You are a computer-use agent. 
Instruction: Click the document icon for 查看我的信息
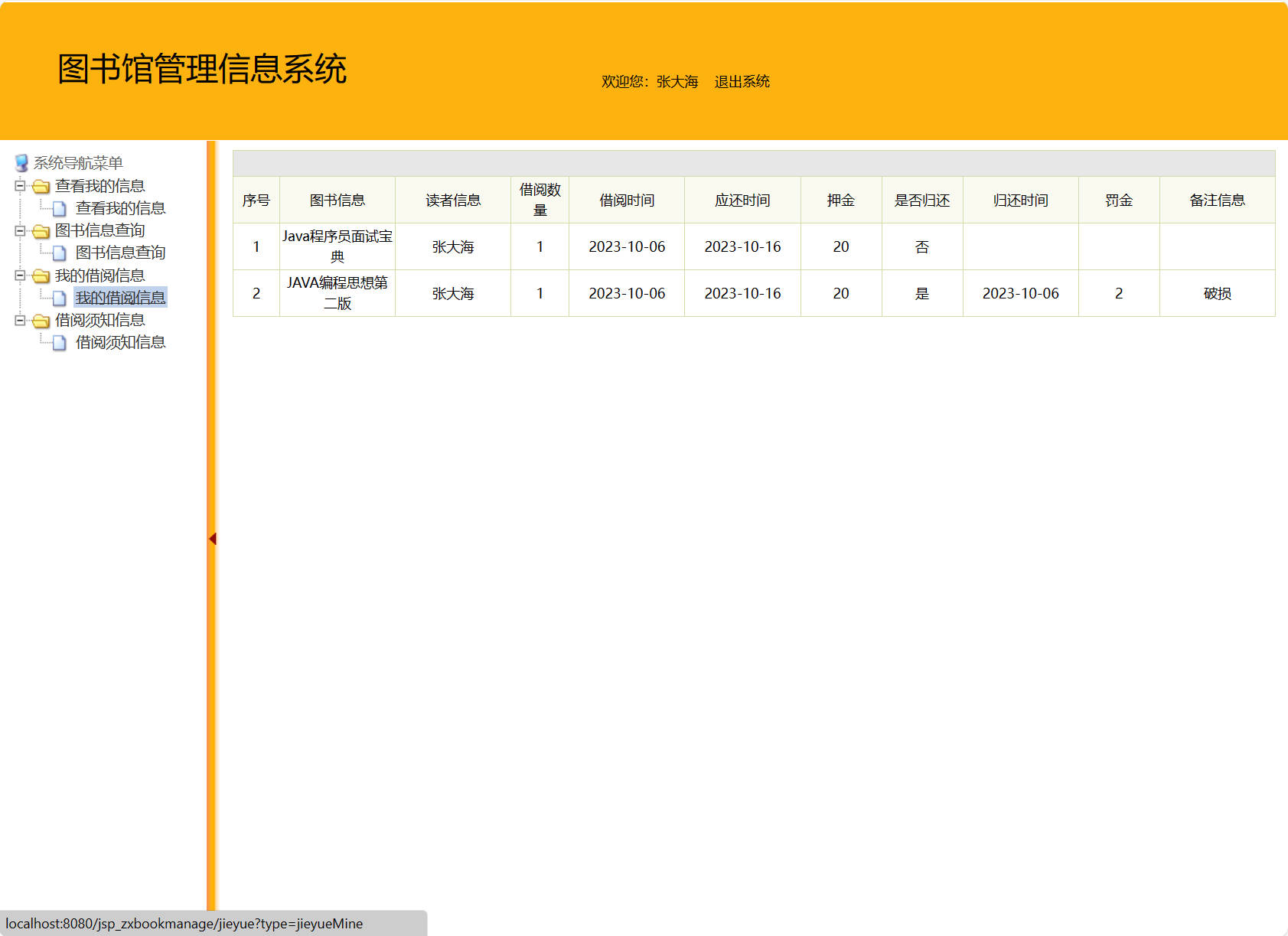click(x=60, y=207)
